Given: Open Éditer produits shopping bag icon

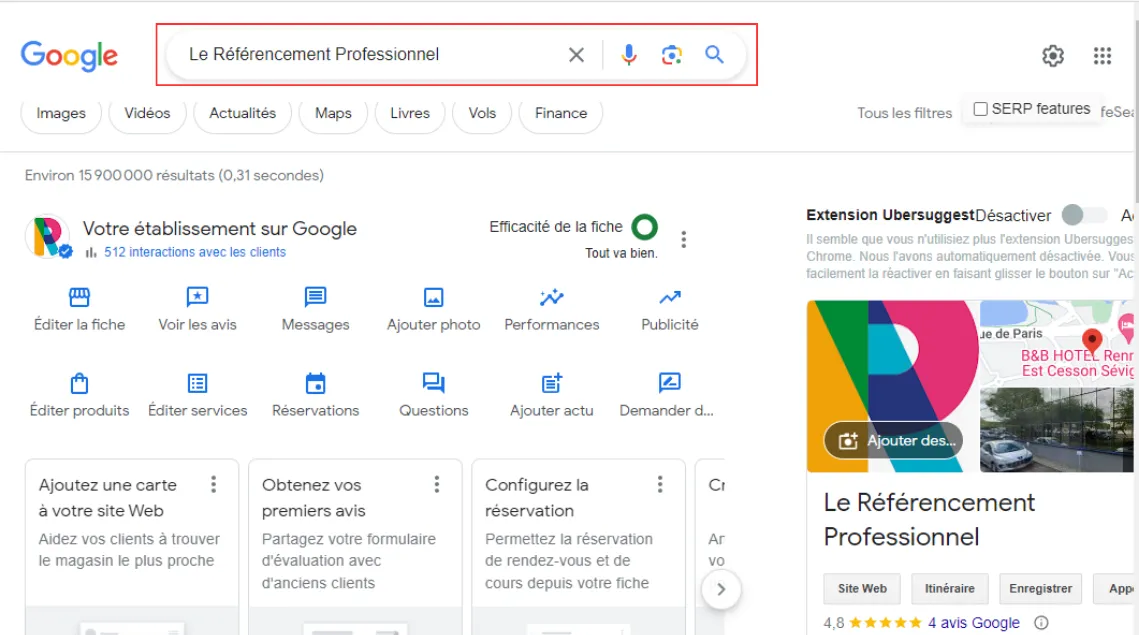Looking at the screenshot, I should click(x=79, y=383).
